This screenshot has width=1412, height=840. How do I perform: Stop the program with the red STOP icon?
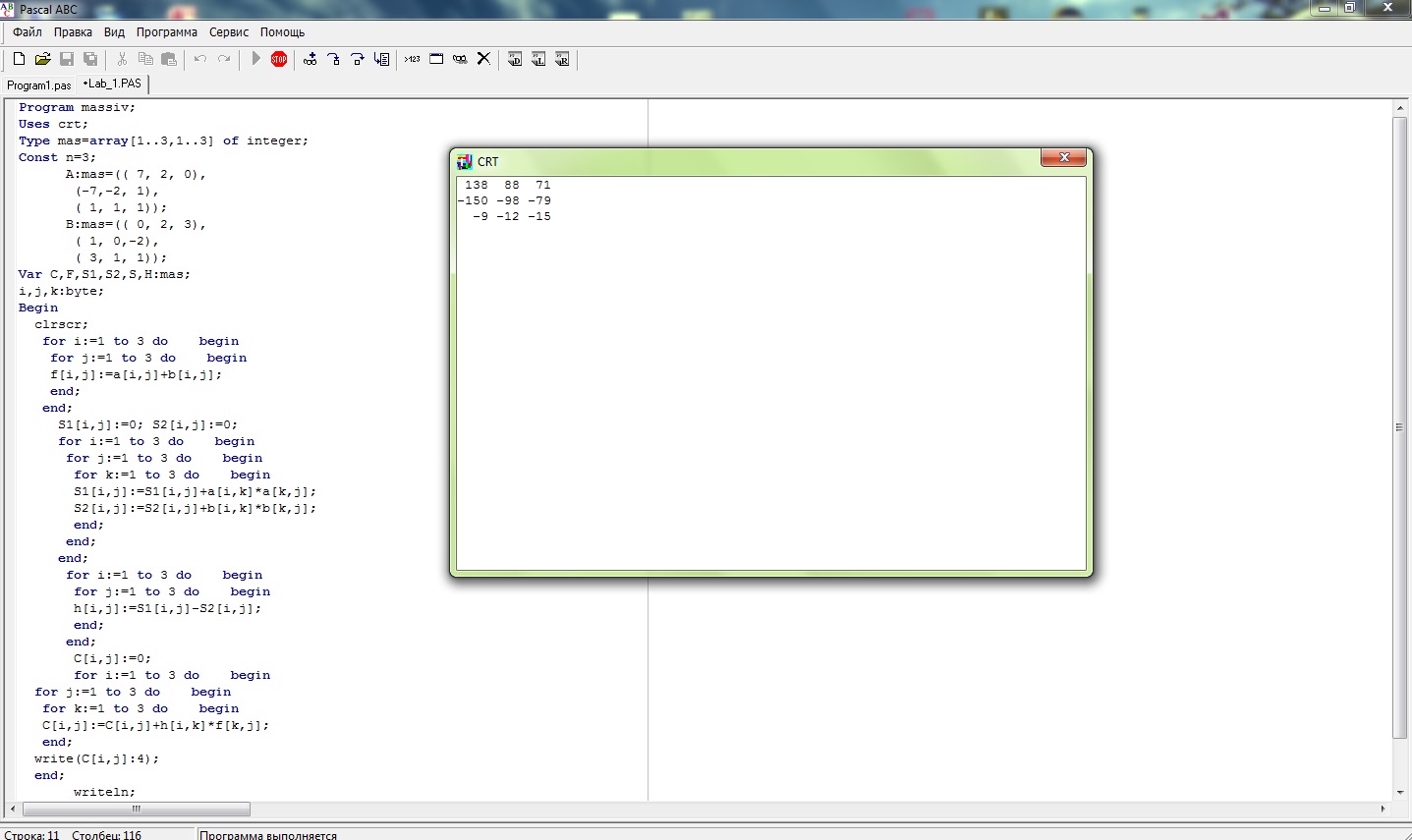[x=279, y=59]
